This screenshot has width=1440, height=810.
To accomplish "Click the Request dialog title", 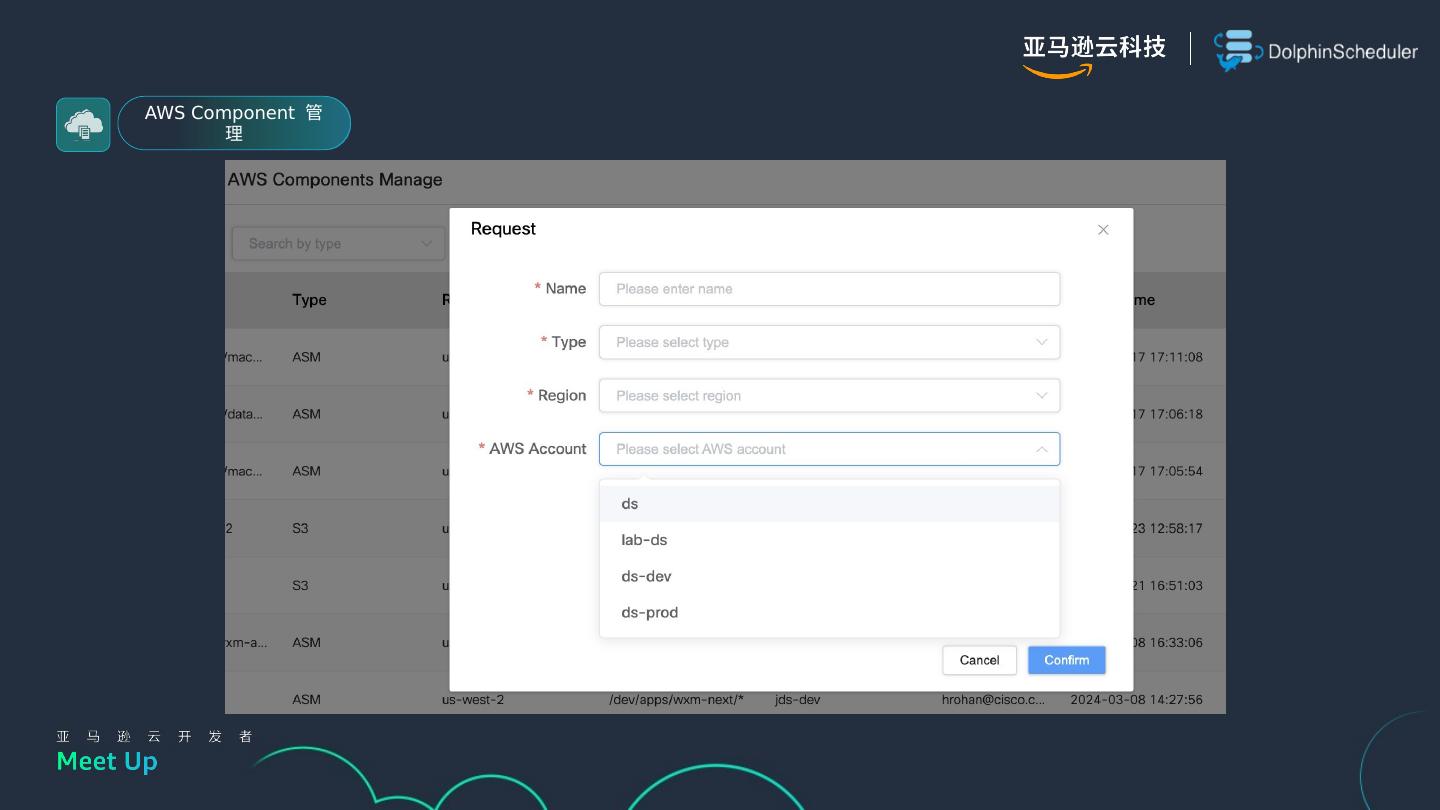I will click(503, 229).
